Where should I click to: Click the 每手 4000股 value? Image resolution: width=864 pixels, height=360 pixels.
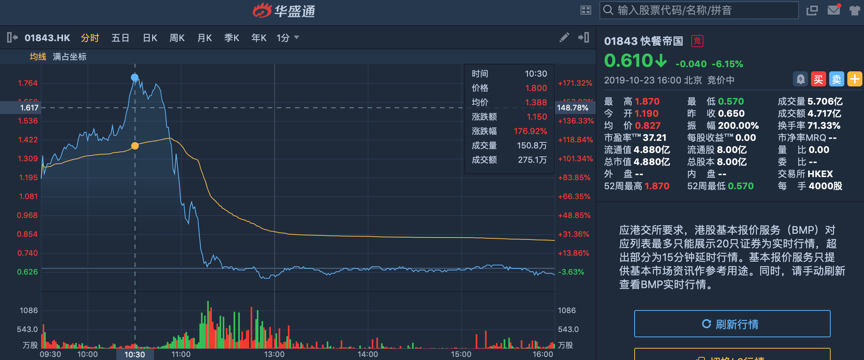point(825,186)
